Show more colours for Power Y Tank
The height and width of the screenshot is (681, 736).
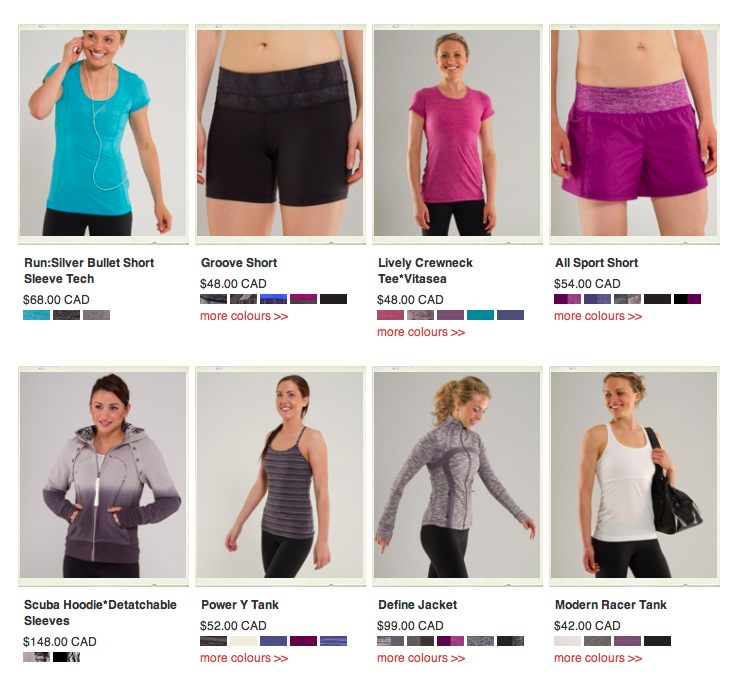pos(244,658)
